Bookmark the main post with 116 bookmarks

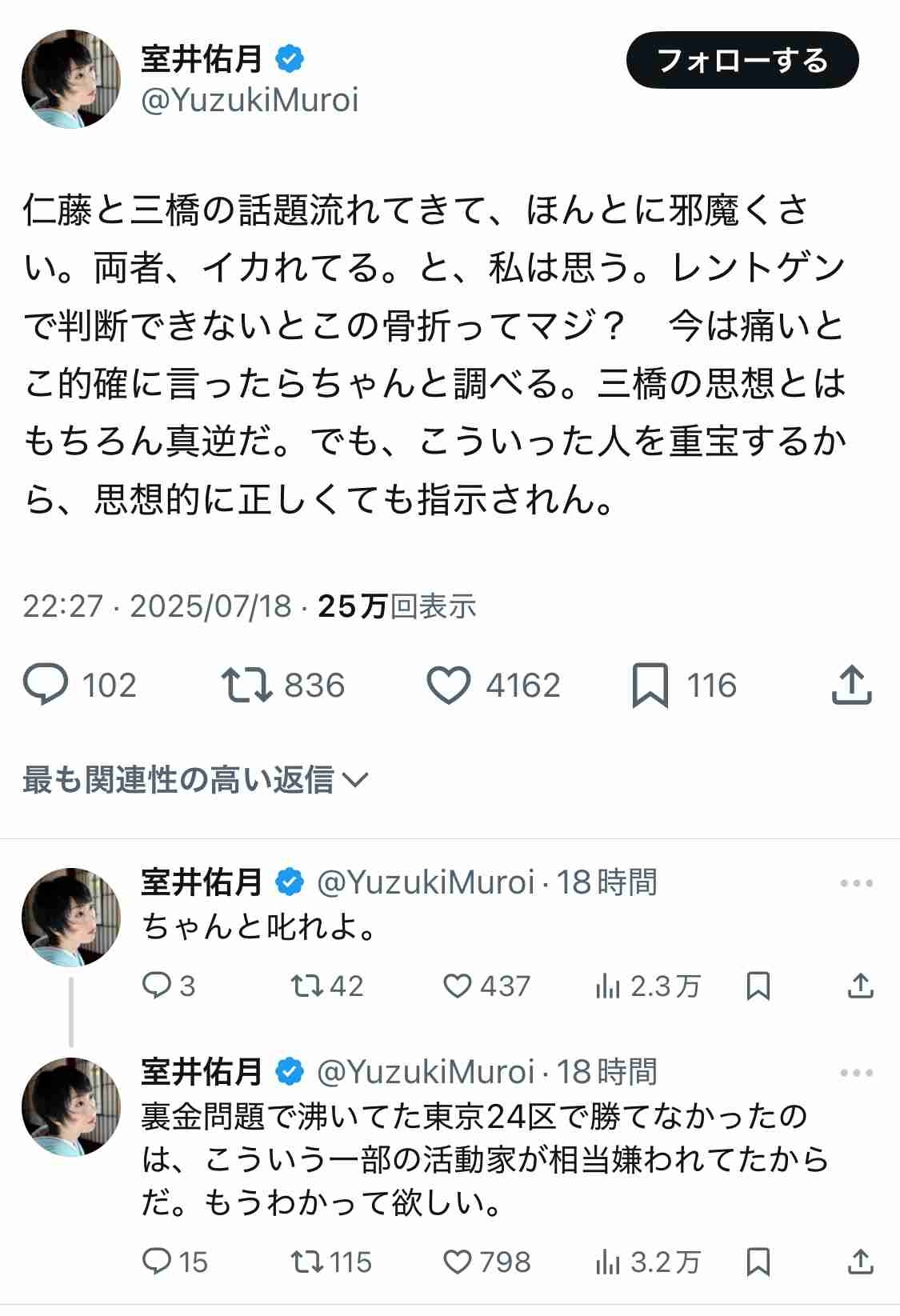(x=650, y=686)
